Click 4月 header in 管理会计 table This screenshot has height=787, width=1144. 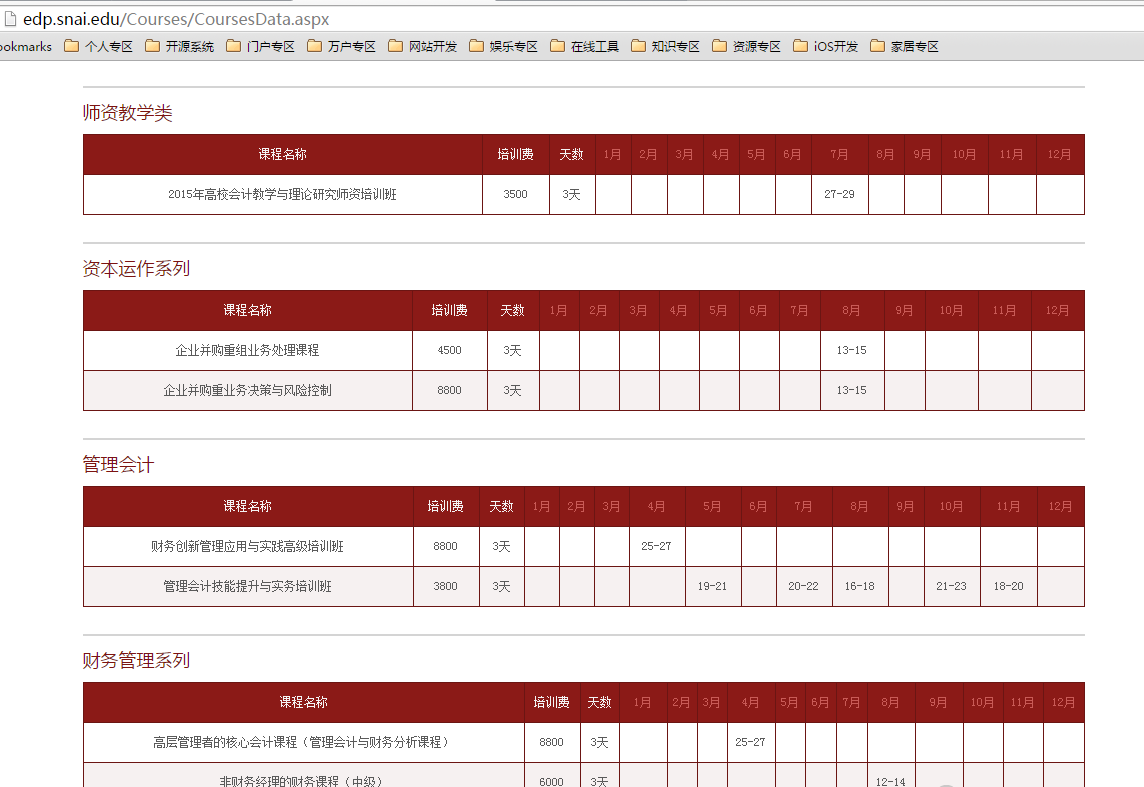(x=656, y=507)
